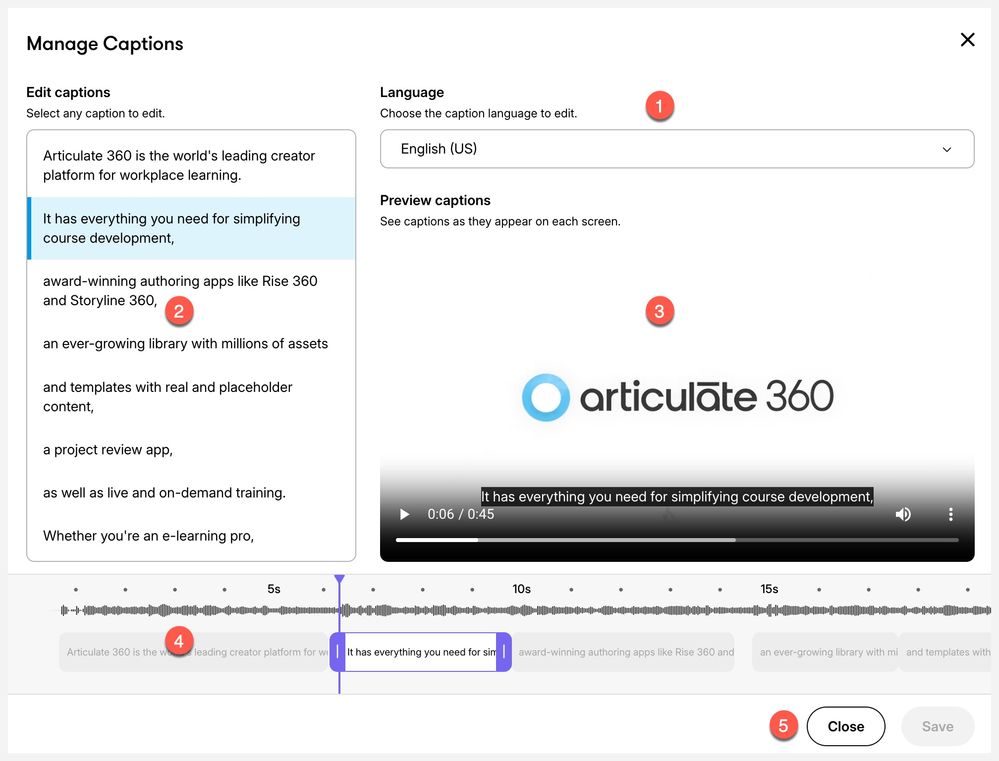Click the caption overlay text in video
999x761 pixels.
pyautogui.click(x=677, y=496)
